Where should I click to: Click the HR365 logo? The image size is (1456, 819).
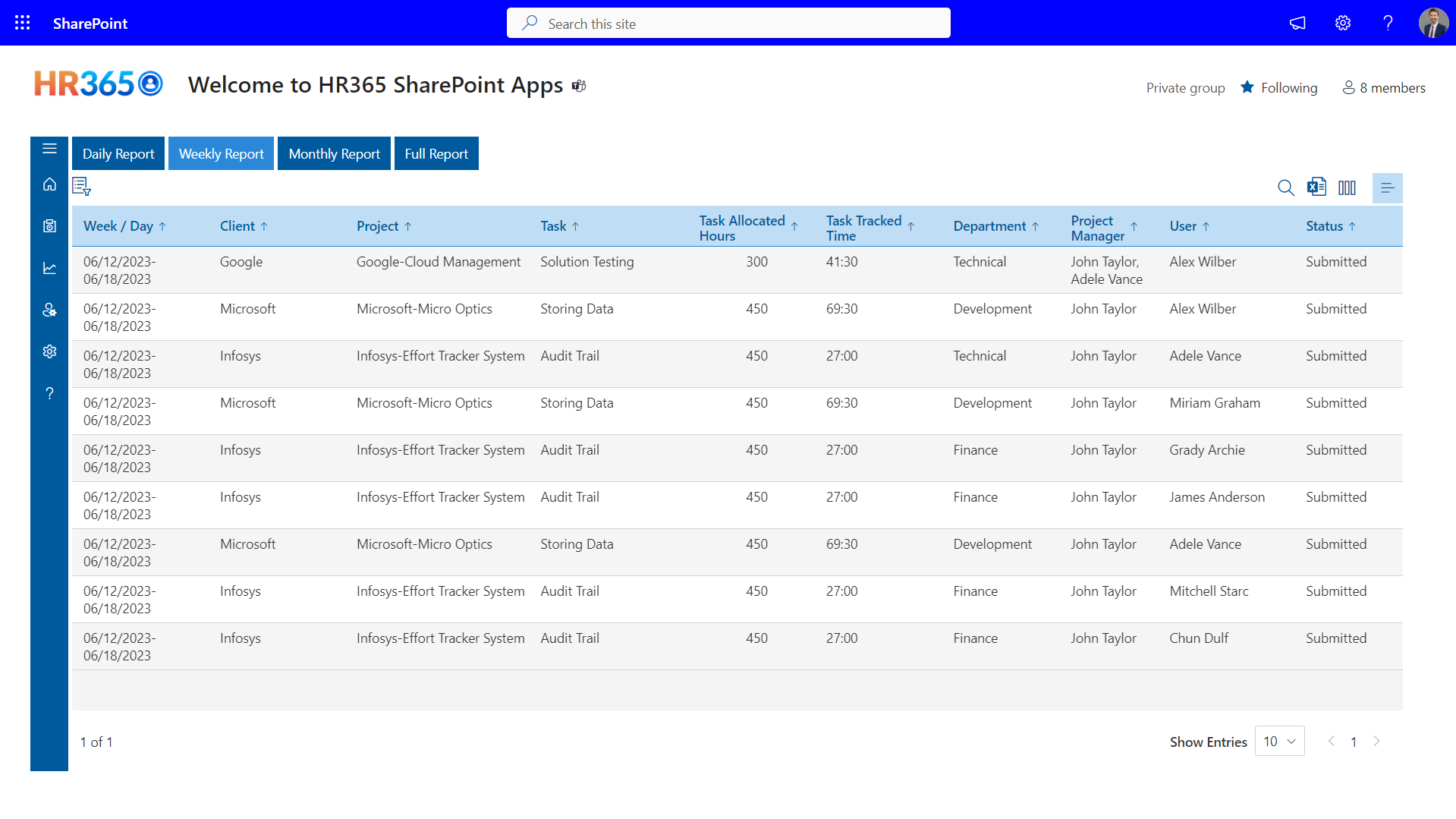pos(99,83)
